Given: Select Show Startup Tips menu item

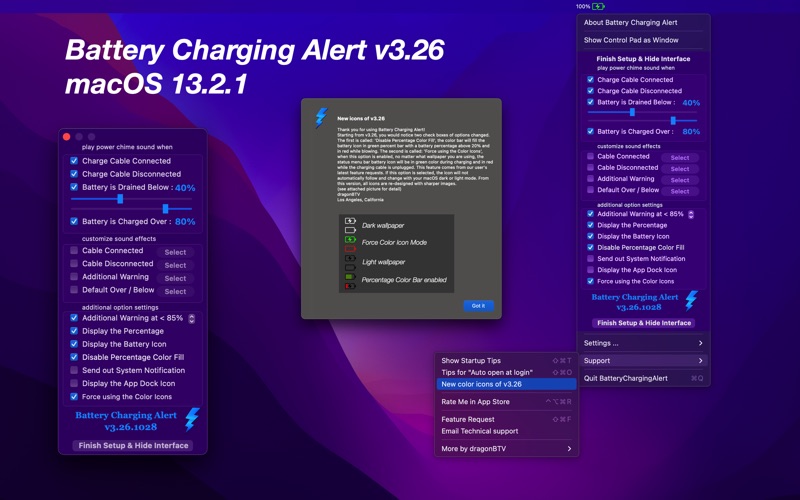Looking at the screenshot, I should pyautogui.click(x=506, y=361).
